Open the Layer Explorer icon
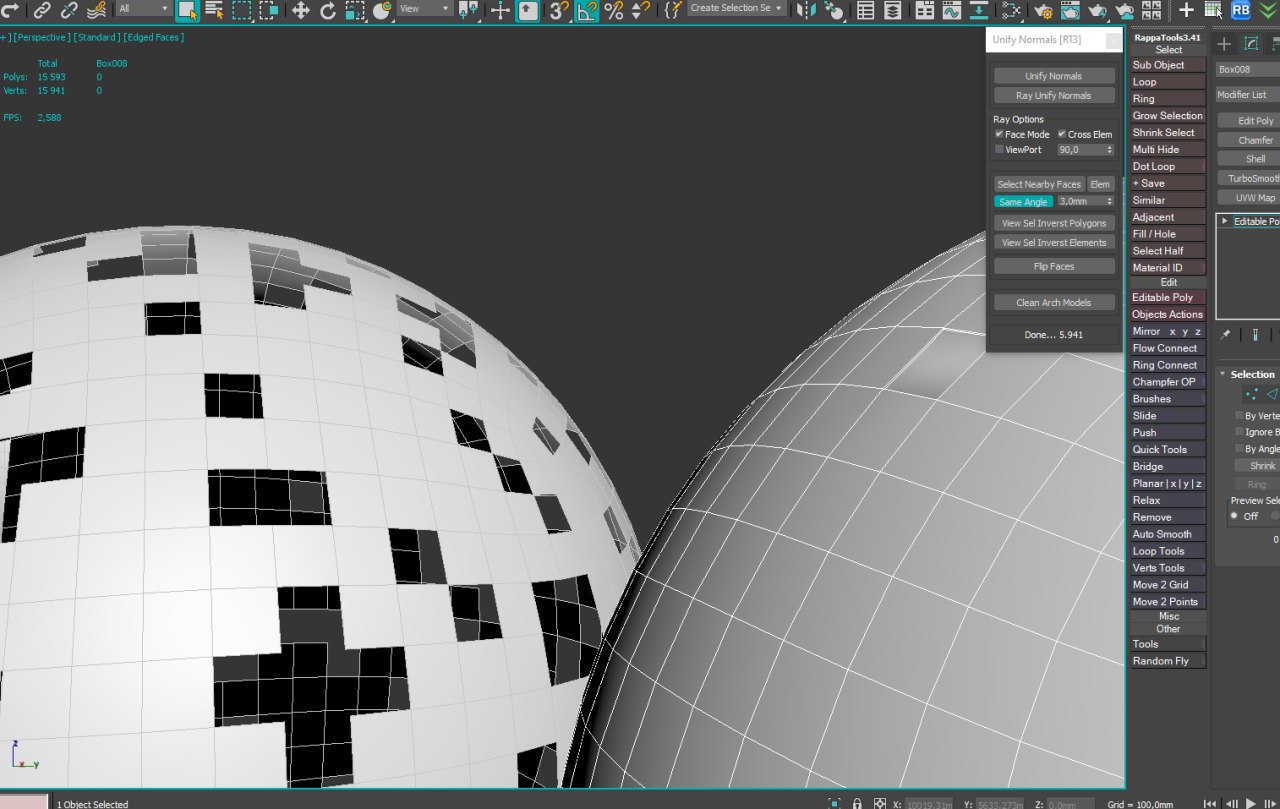Screen dimensions: 1280x809 coord(892,10)
